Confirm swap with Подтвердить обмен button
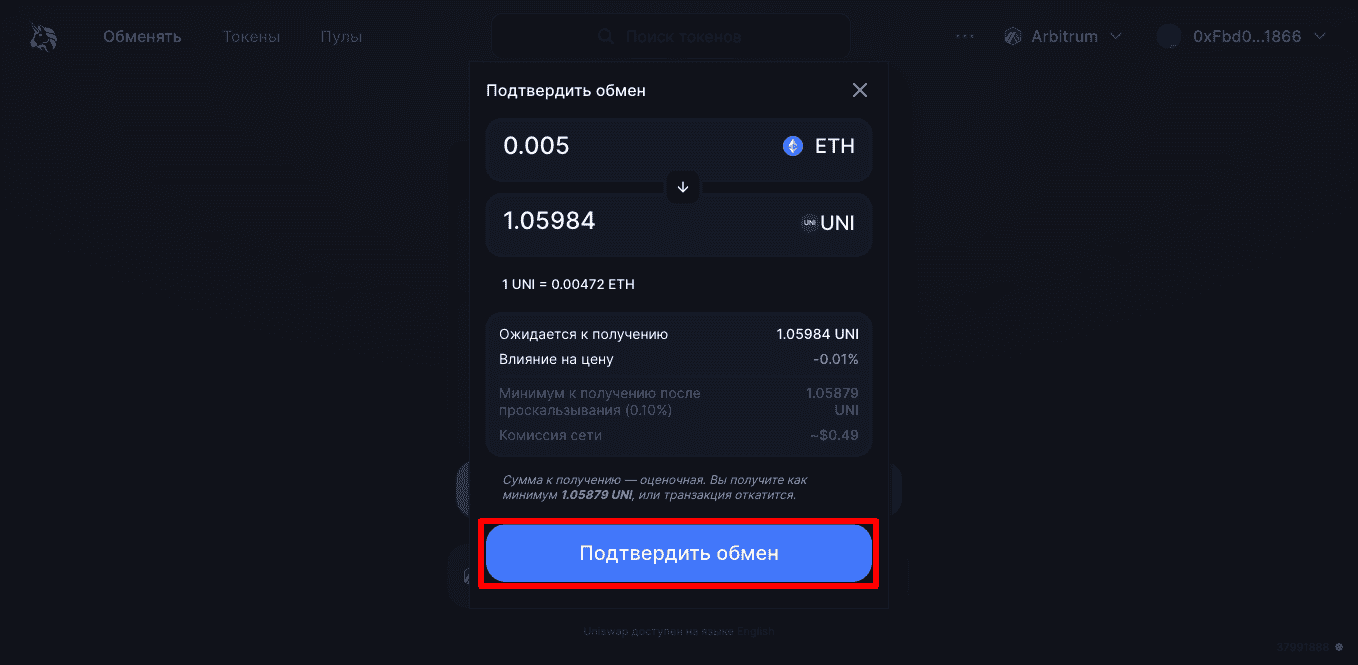 coord(679,553)
